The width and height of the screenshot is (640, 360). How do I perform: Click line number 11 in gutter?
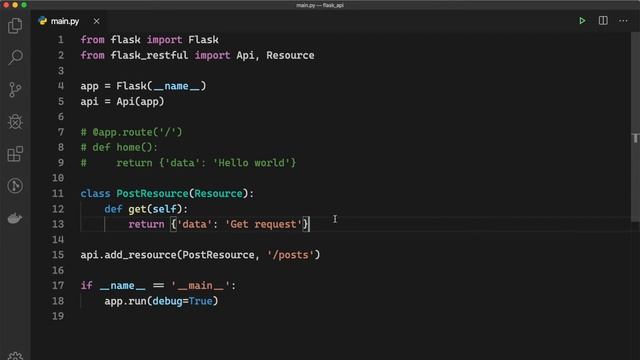pos(58,193)
